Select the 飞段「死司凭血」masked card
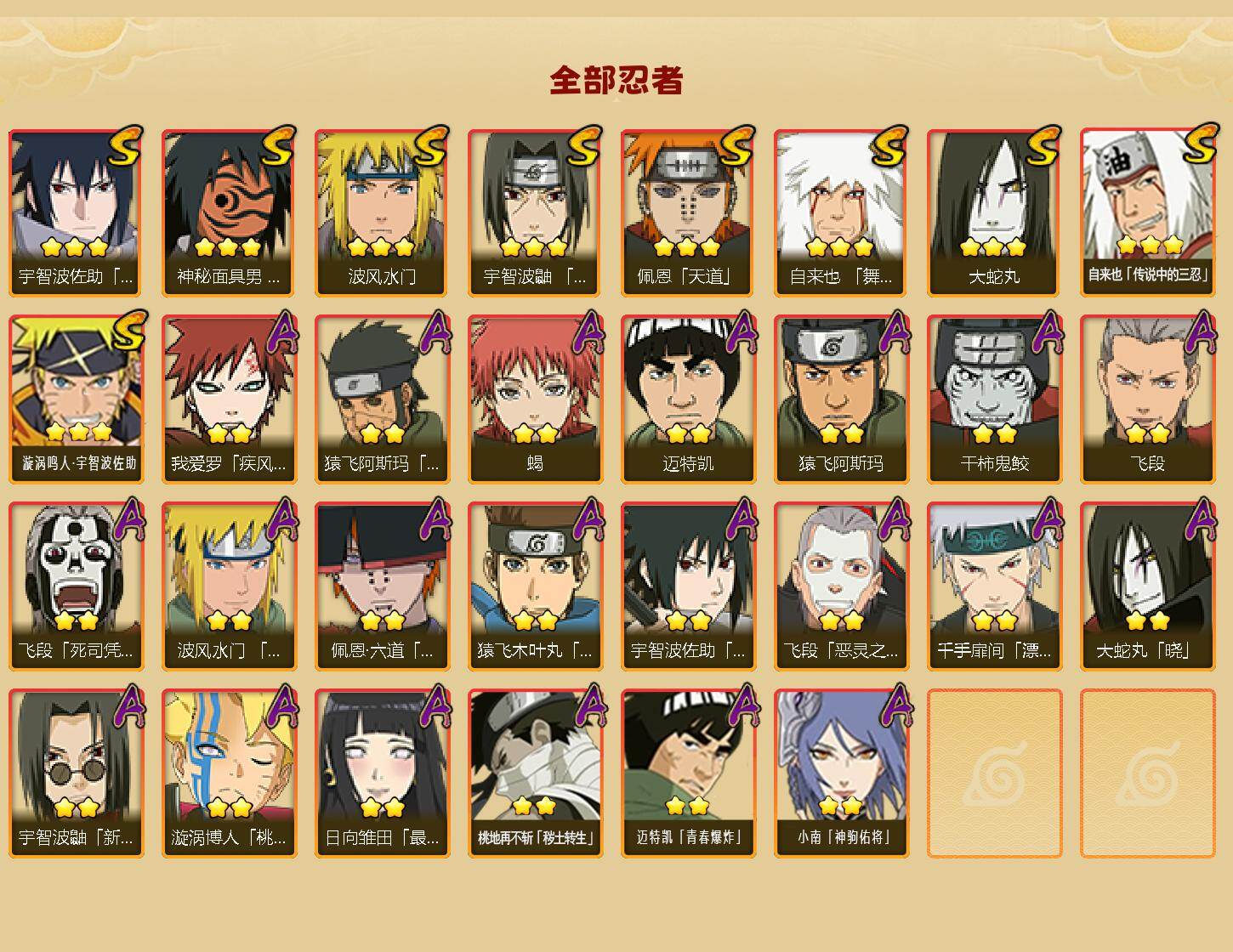Image resolution: width=1233 pixels, height=952 pixels. pyautogui.click(x=76, y=586)
